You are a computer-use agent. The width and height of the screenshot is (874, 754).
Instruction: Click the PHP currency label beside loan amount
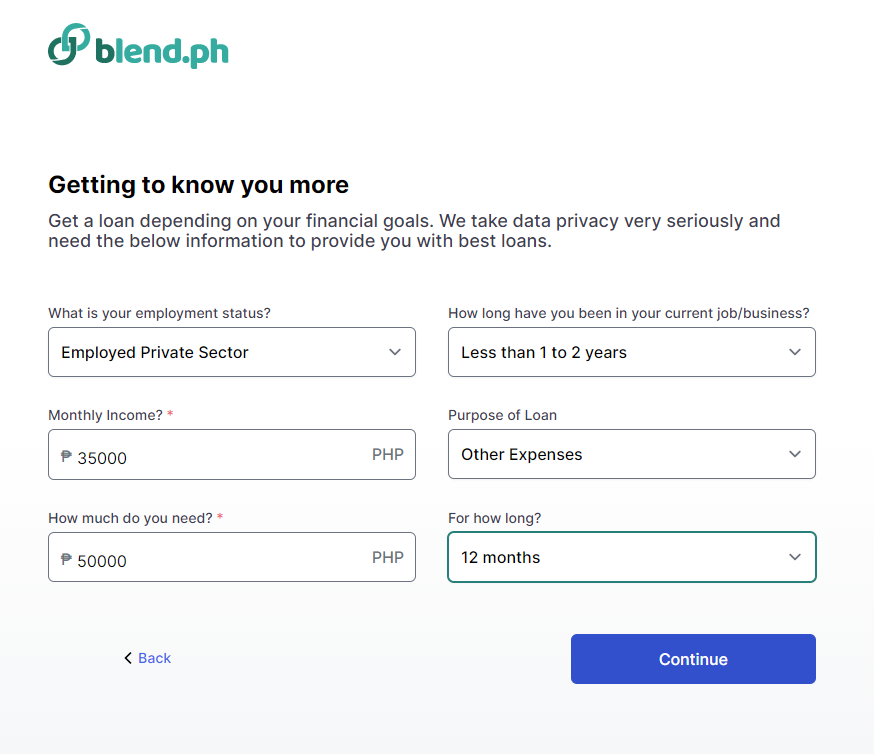click(388, 557)
